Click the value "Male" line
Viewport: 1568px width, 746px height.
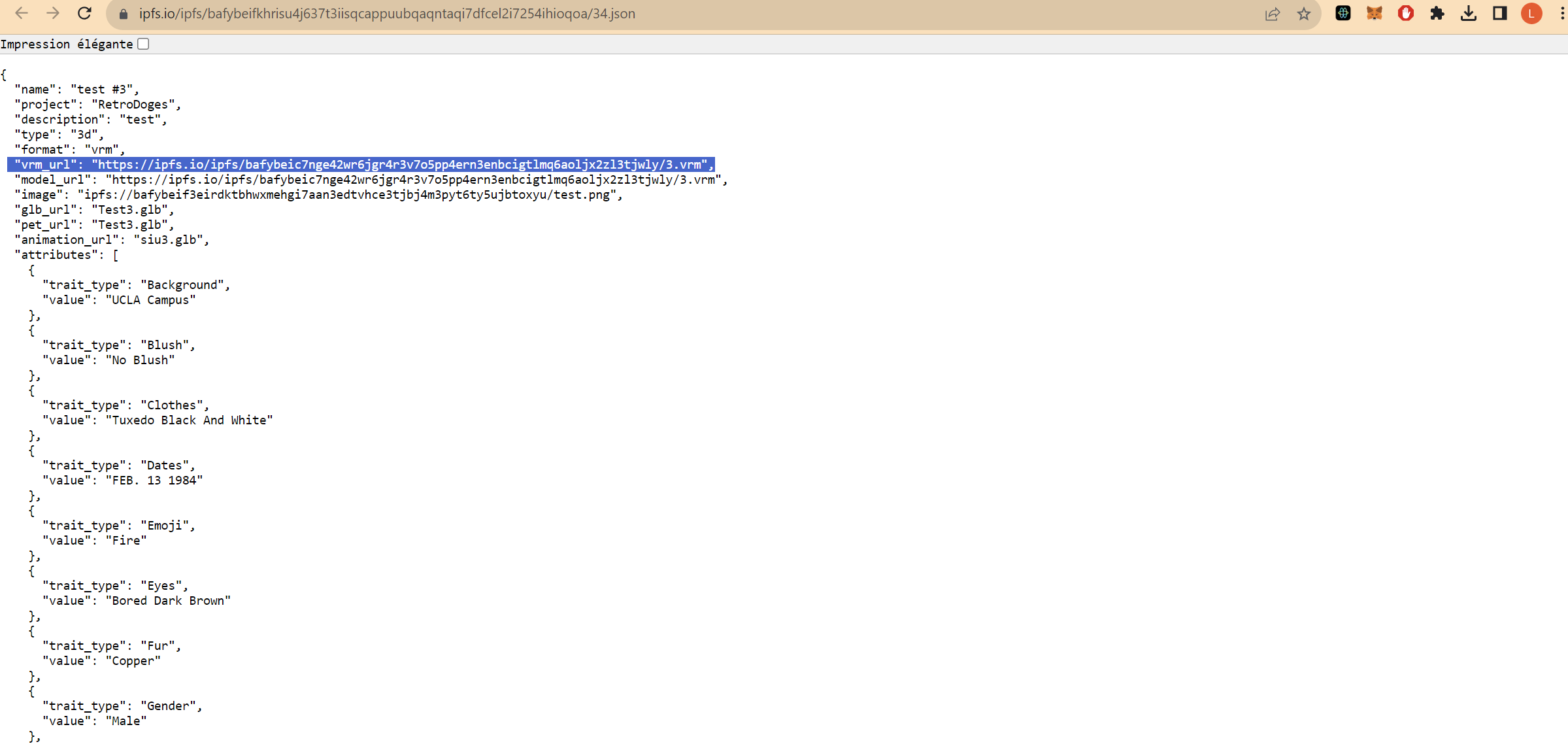95,721
